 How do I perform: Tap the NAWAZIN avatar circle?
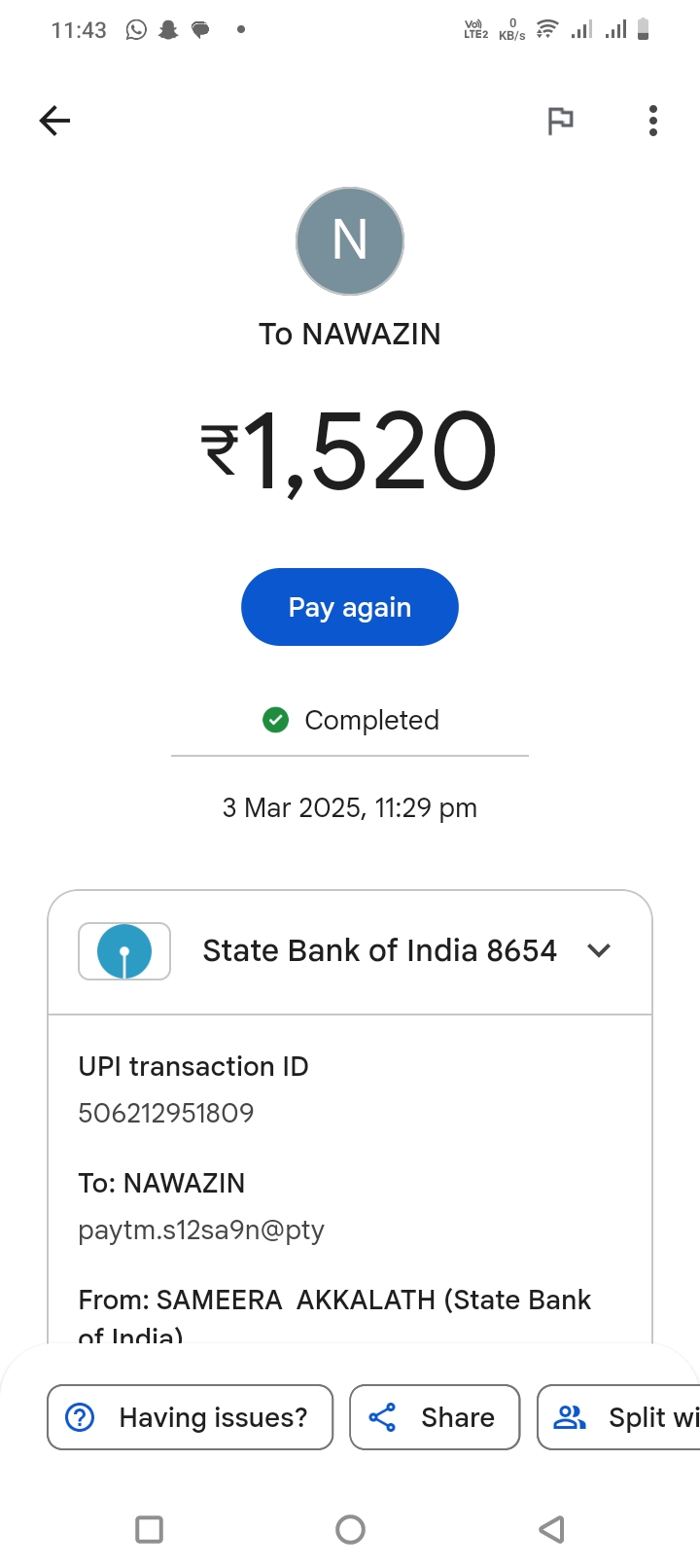[x=350, y=241]
